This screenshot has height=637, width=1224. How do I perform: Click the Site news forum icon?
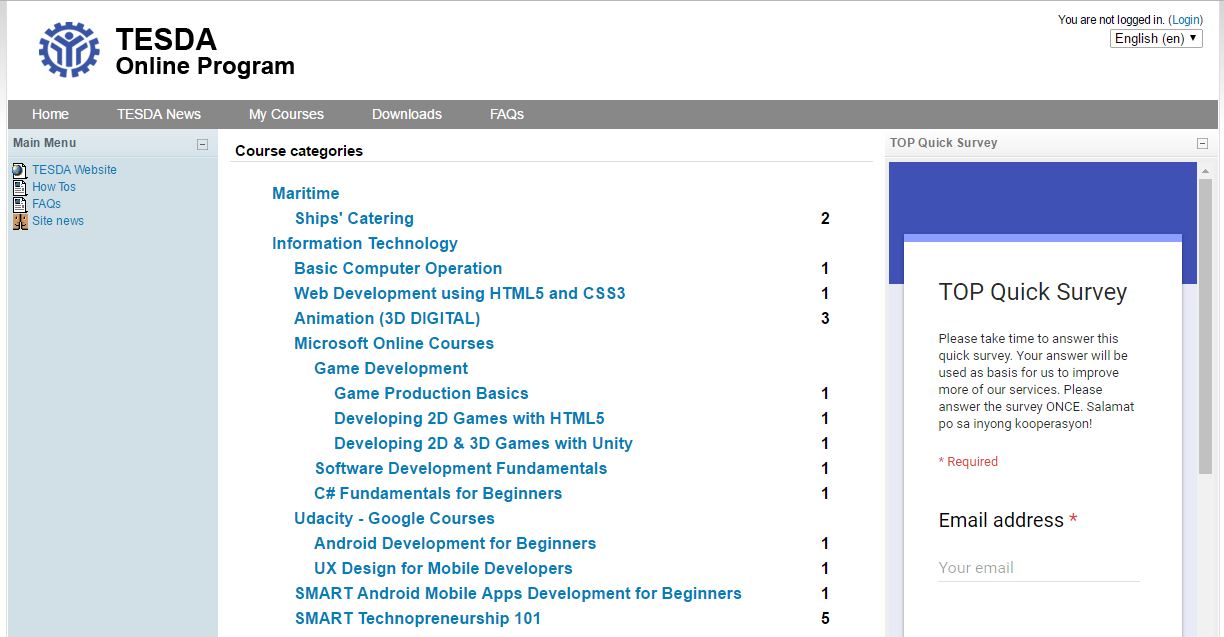(x=20, y=221)
